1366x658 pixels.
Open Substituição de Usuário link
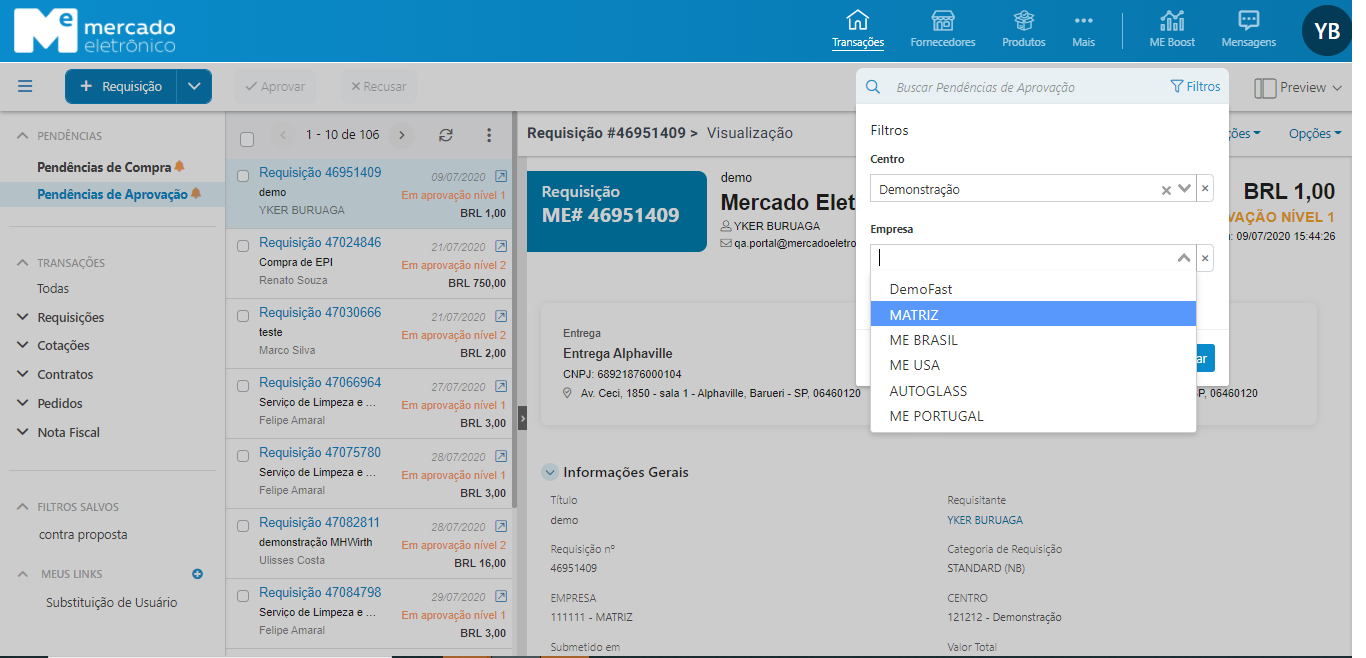click(111, 603)
